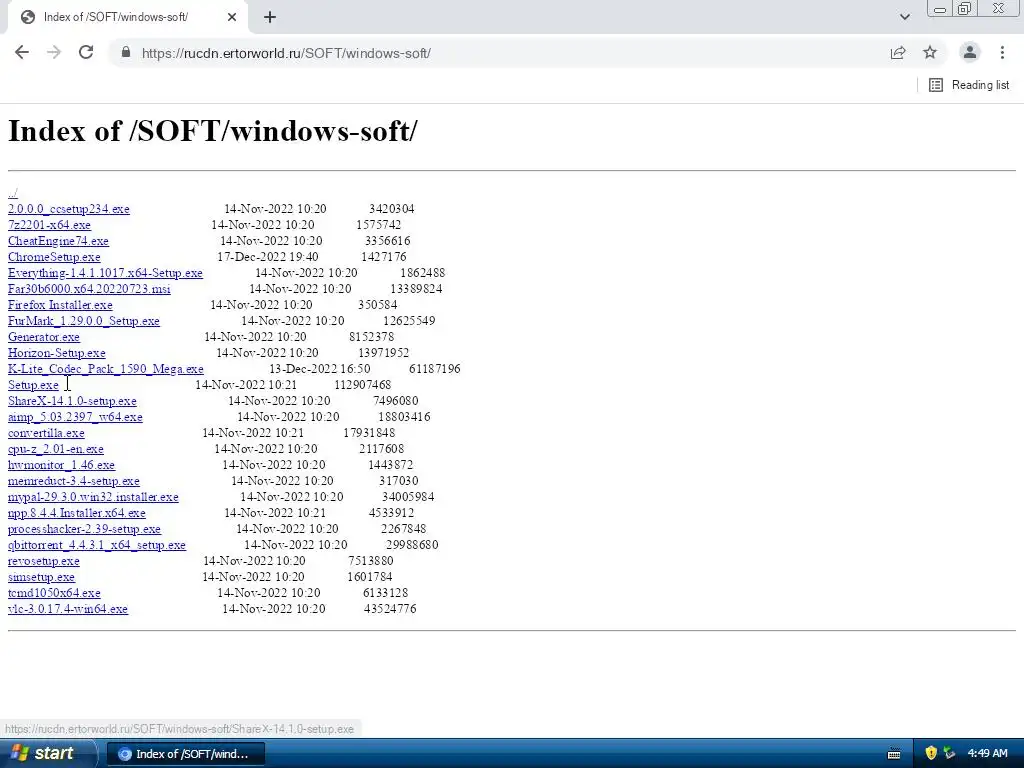Go to the parent directory link
1024x768 pixels.
pyautogui.click(x=12, y=193)
